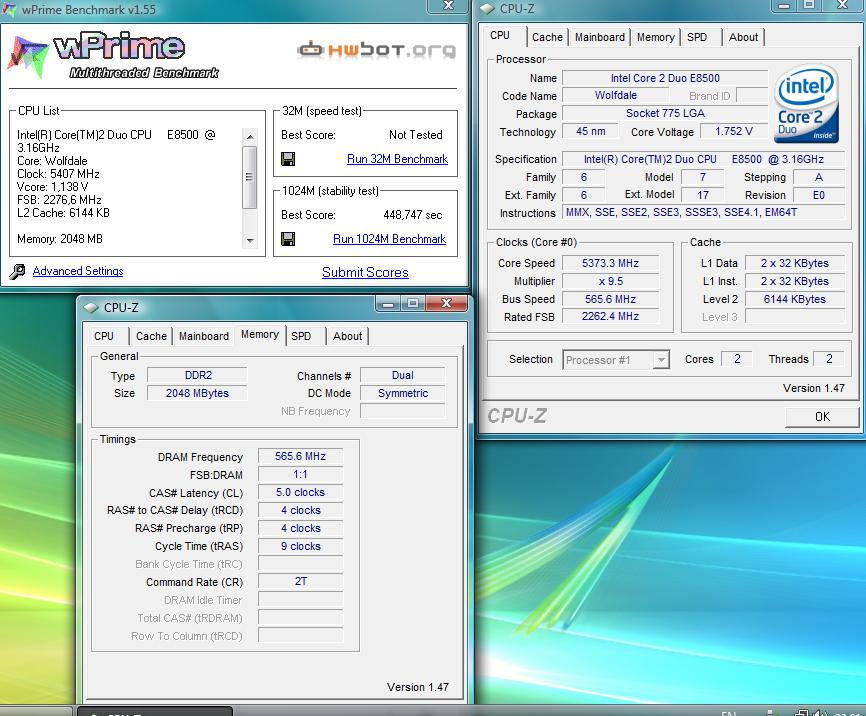Click the Code Name value Wolfdale
The width and height of the screenshot is (866, 716).
pyautogui.click(x=616, y=96)
